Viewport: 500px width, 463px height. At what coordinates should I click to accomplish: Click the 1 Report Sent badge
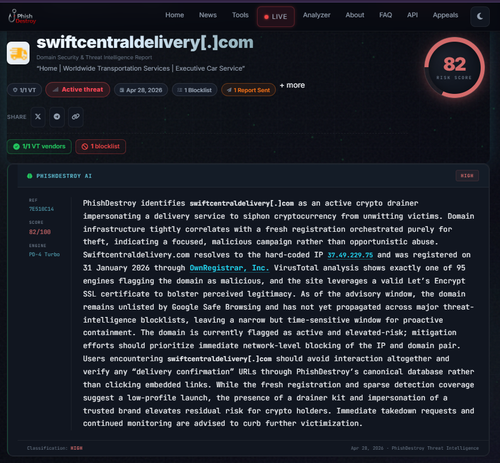tap(248, 90)
